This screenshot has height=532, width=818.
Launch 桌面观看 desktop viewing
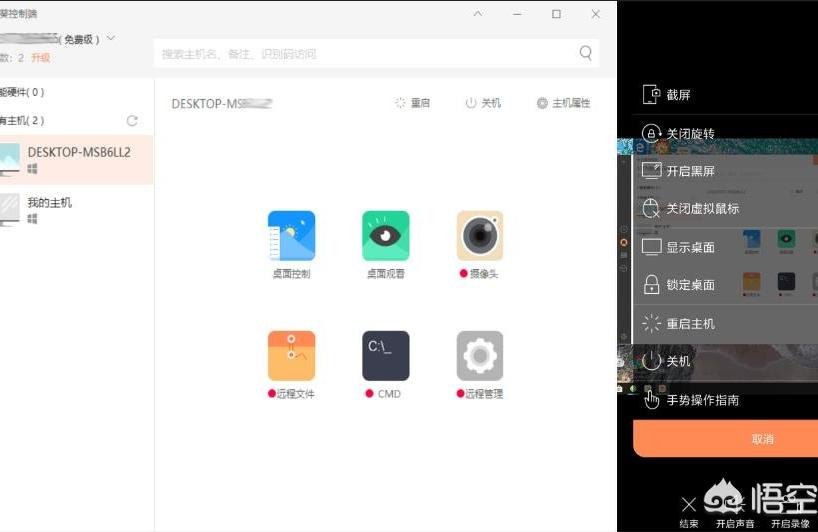385,236
